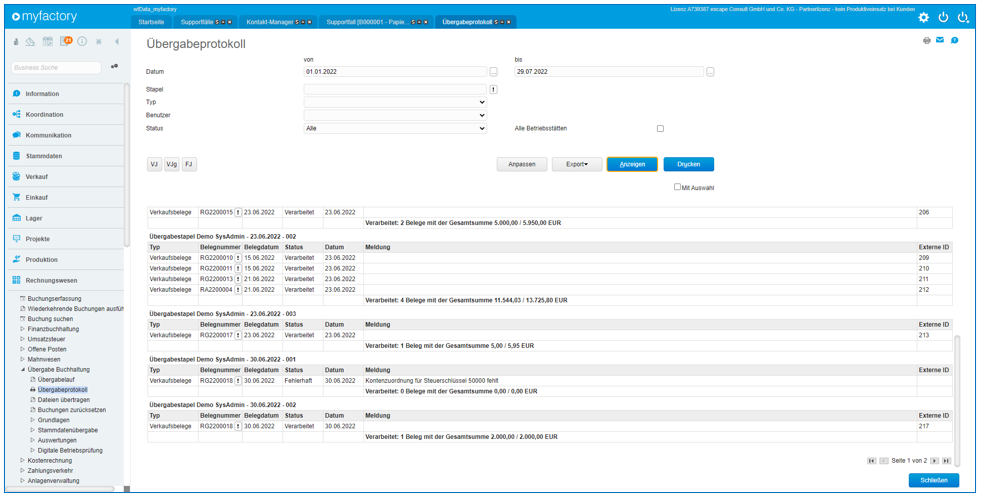
Task: Click the search options icon beside Business Suche
Action: pos(114,66)
